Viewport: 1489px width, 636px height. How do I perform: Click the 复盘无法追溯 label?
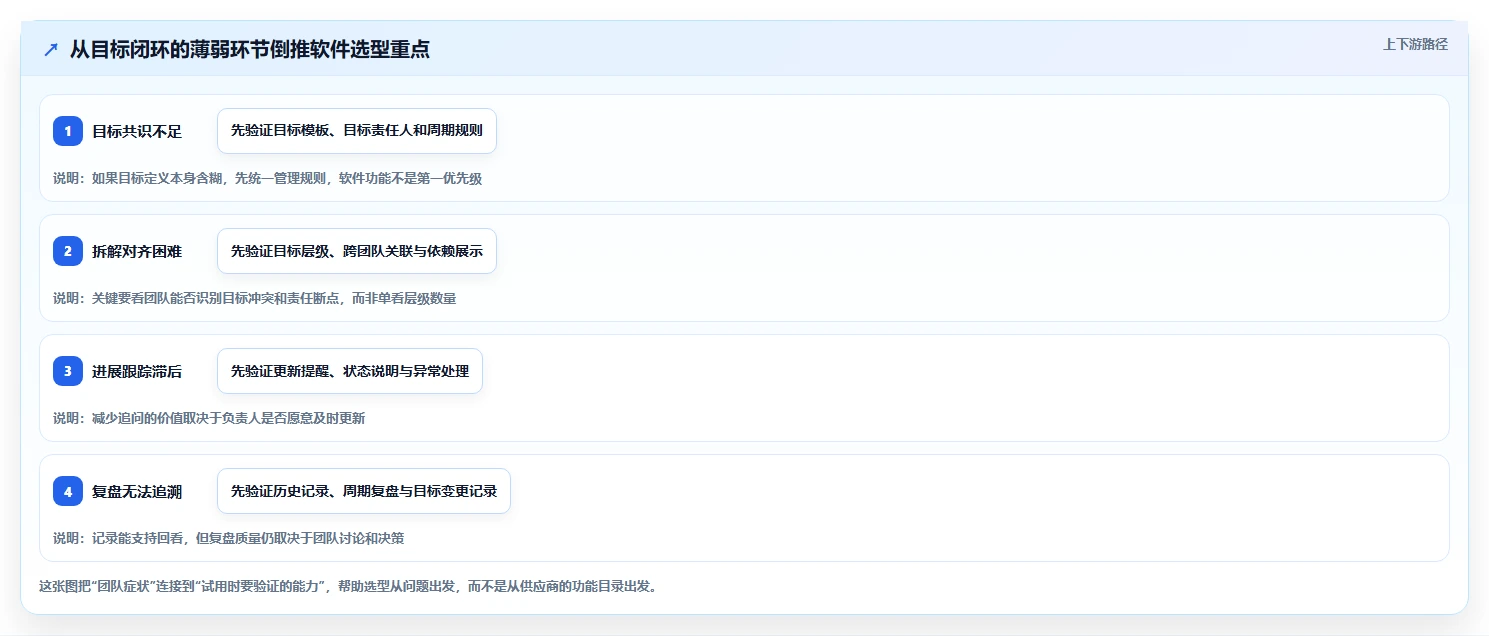point(137,491)
